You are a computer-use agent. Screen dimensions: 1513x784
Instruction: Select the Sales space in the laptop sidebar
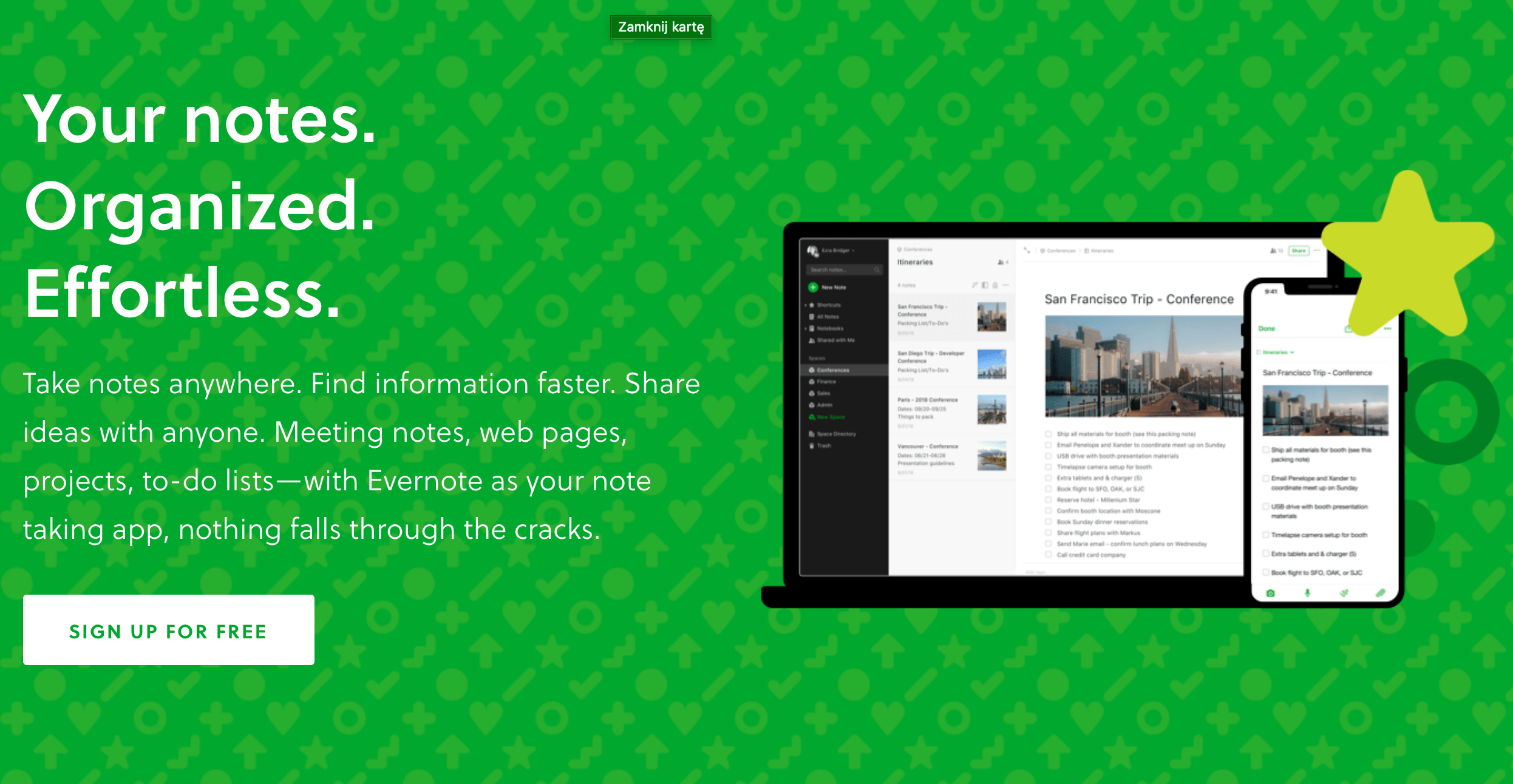[820, 393]
